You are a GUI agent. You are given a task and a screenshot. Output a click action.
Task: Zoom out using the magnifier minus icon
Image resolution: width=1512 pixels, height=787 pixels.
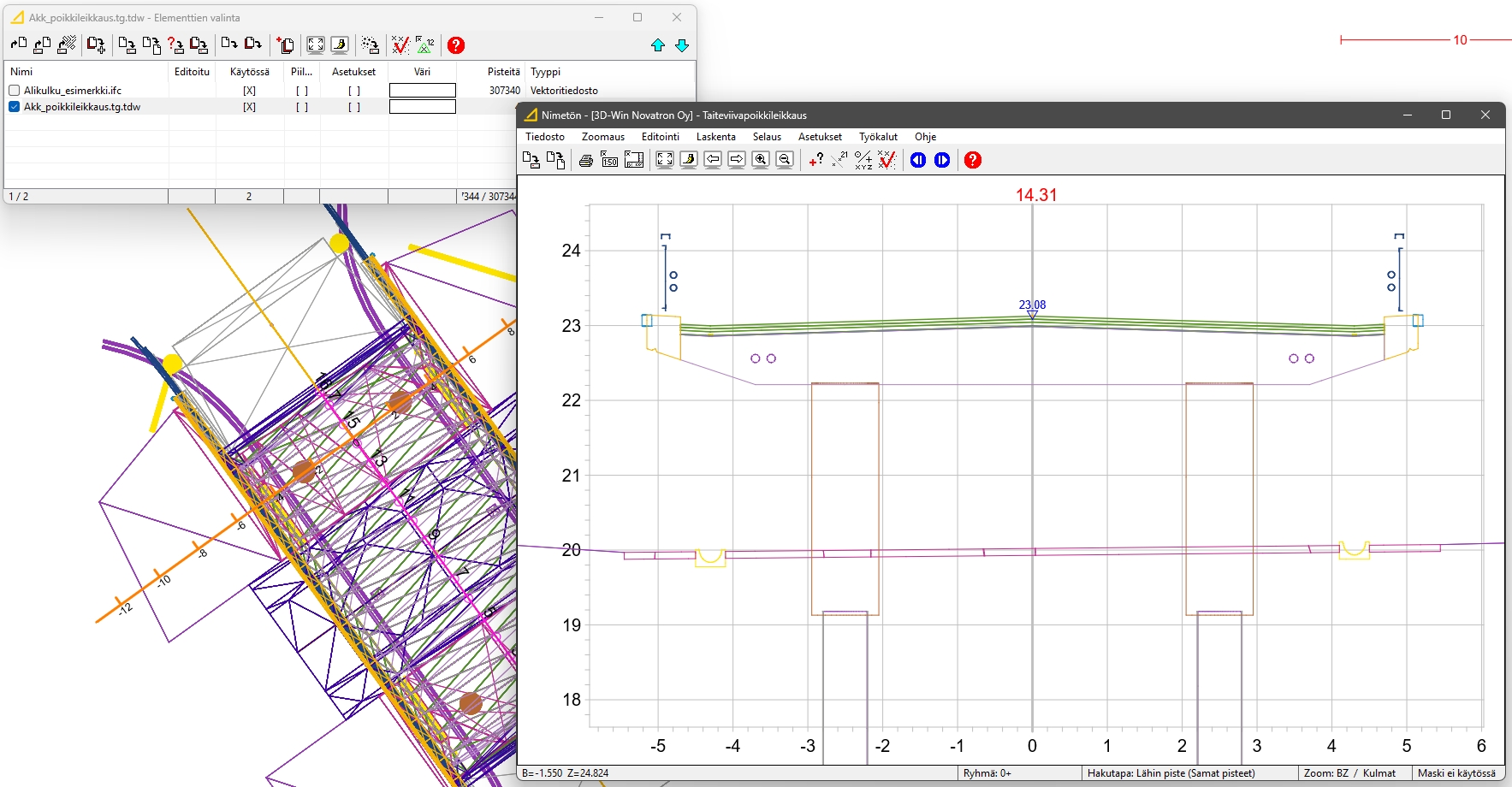(x=785, y=160)
